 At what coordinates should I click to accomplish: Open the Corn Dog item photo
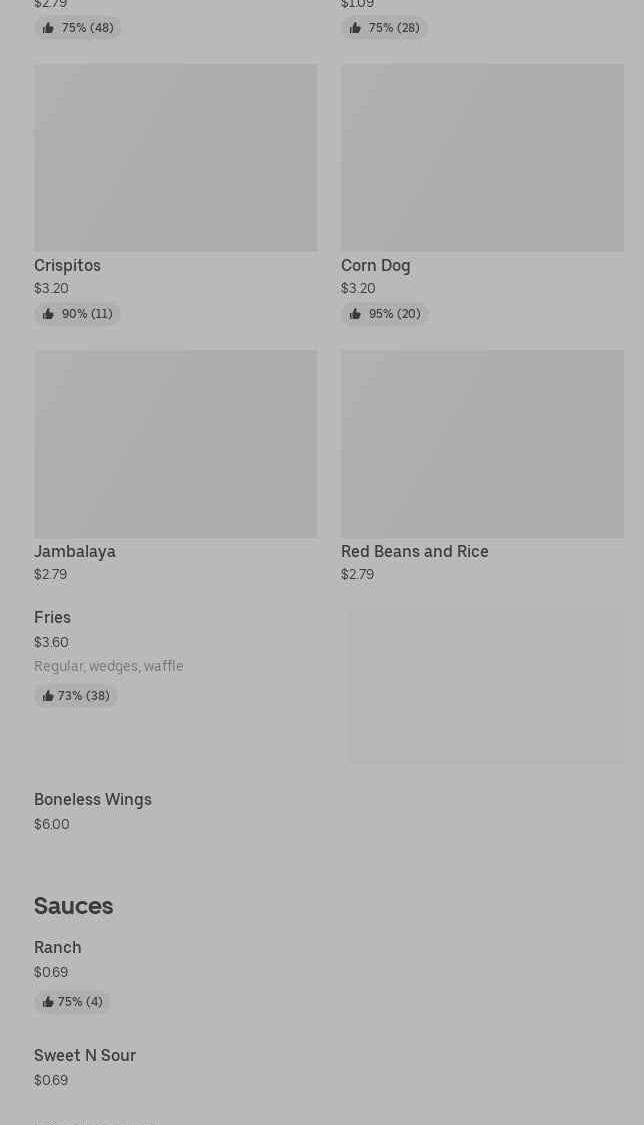pos(482,158)
